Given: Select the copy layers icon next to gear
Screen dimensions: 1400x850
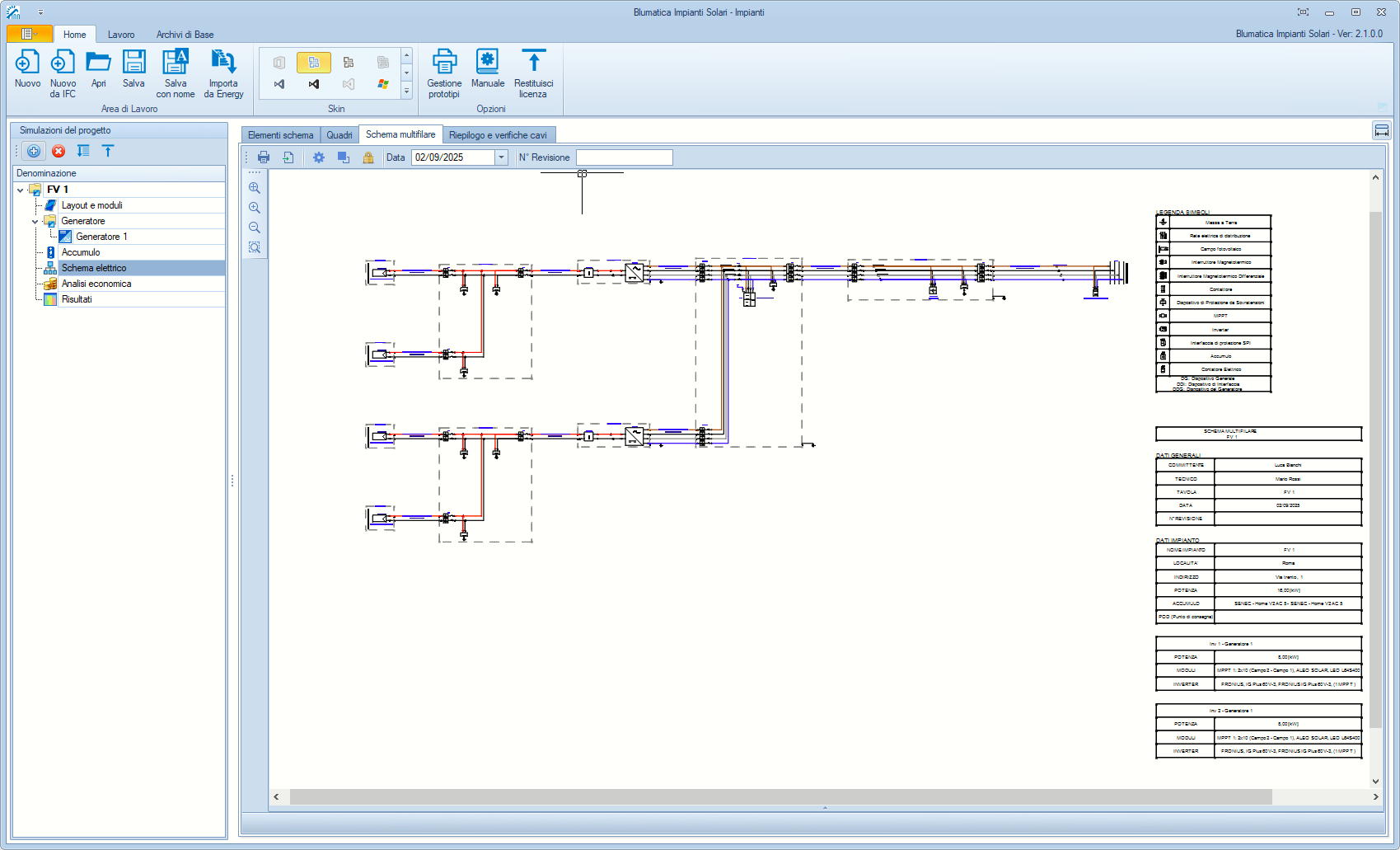Looking at the screenshot, I should pos(343,157).
